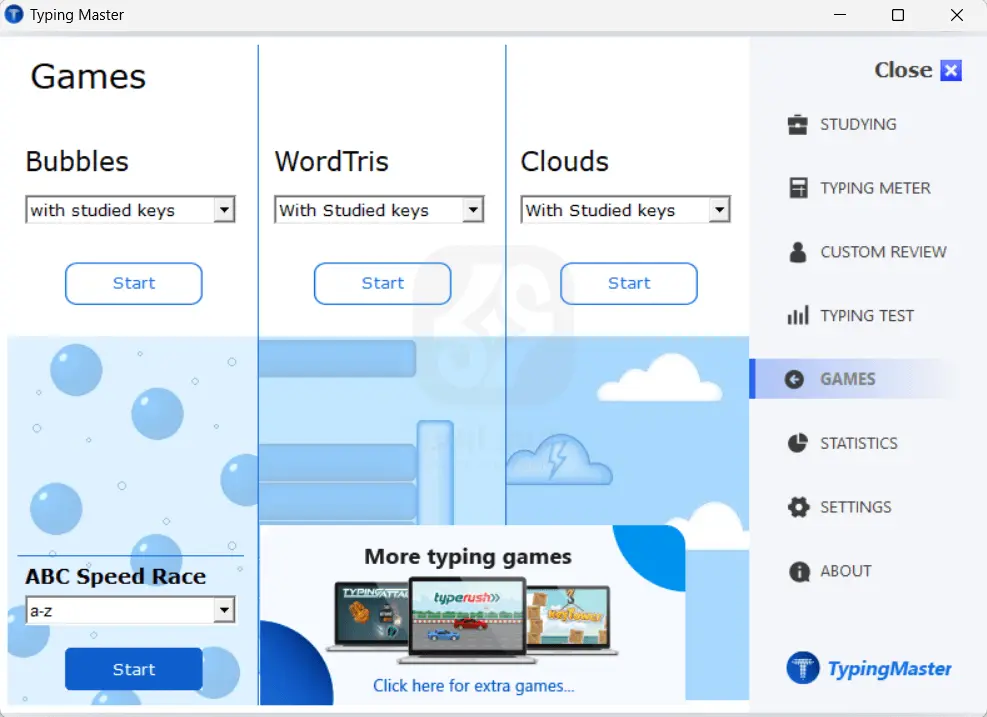This screenshot has width=987, height=717.
Task: Open STATISTICS via the pie chart icon
Action: coord(797,443)
